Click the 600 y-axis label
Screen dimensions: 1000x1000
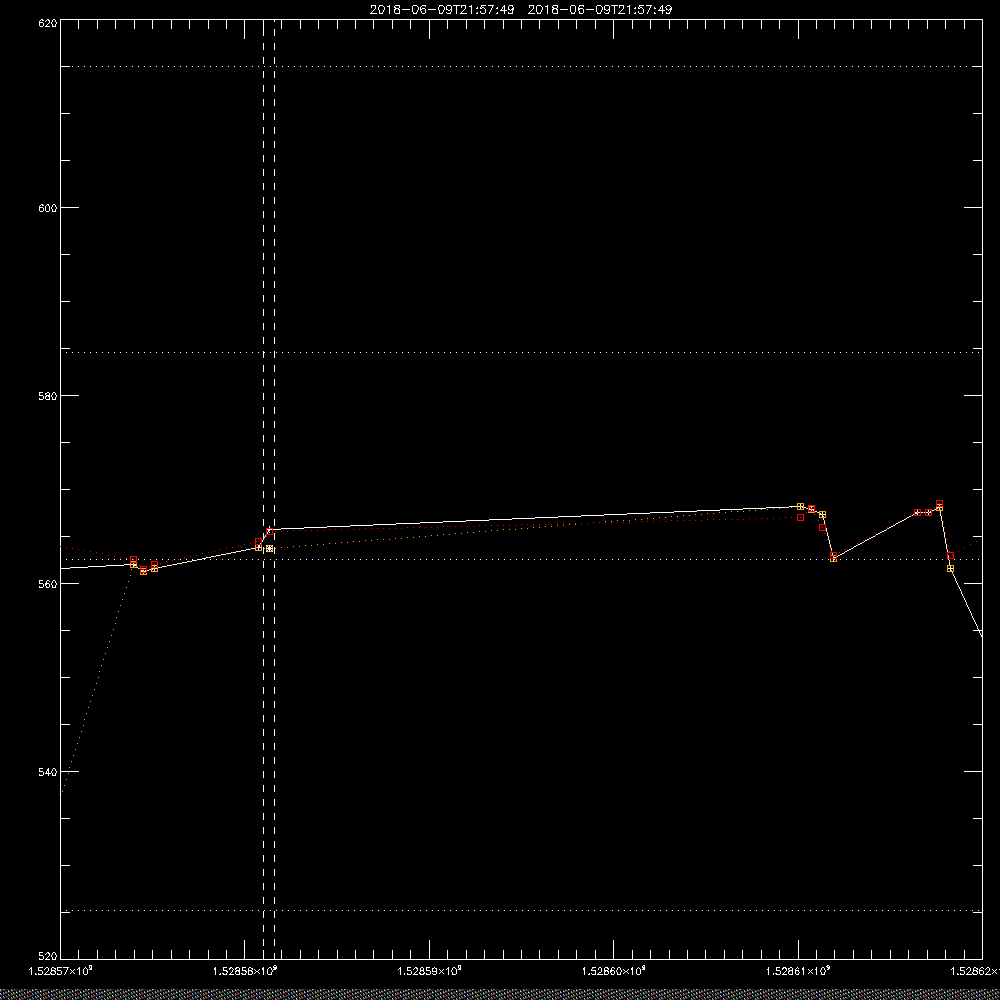coord(48,208)
